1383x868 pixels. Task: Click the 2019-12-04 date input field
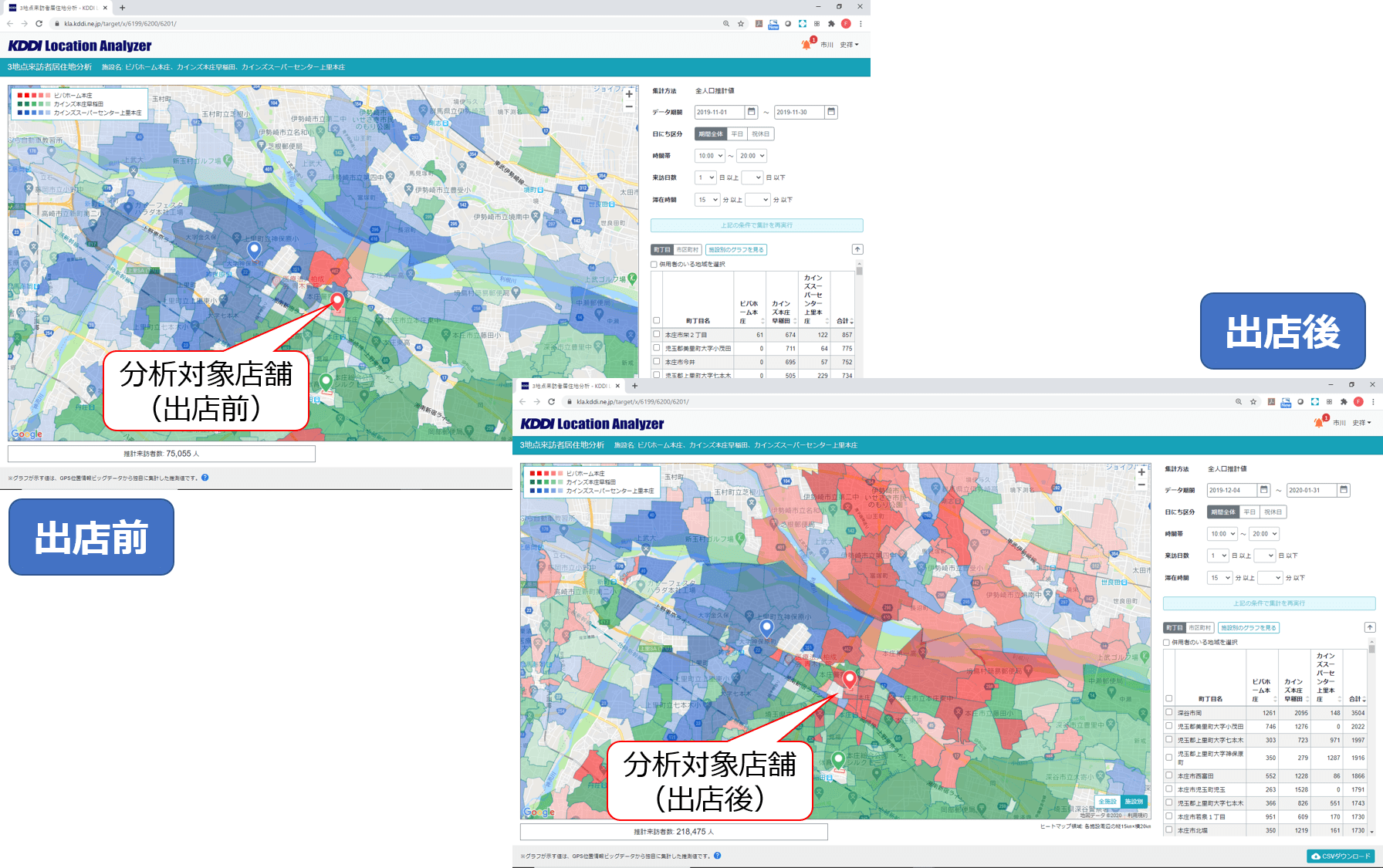[1232, 490]
